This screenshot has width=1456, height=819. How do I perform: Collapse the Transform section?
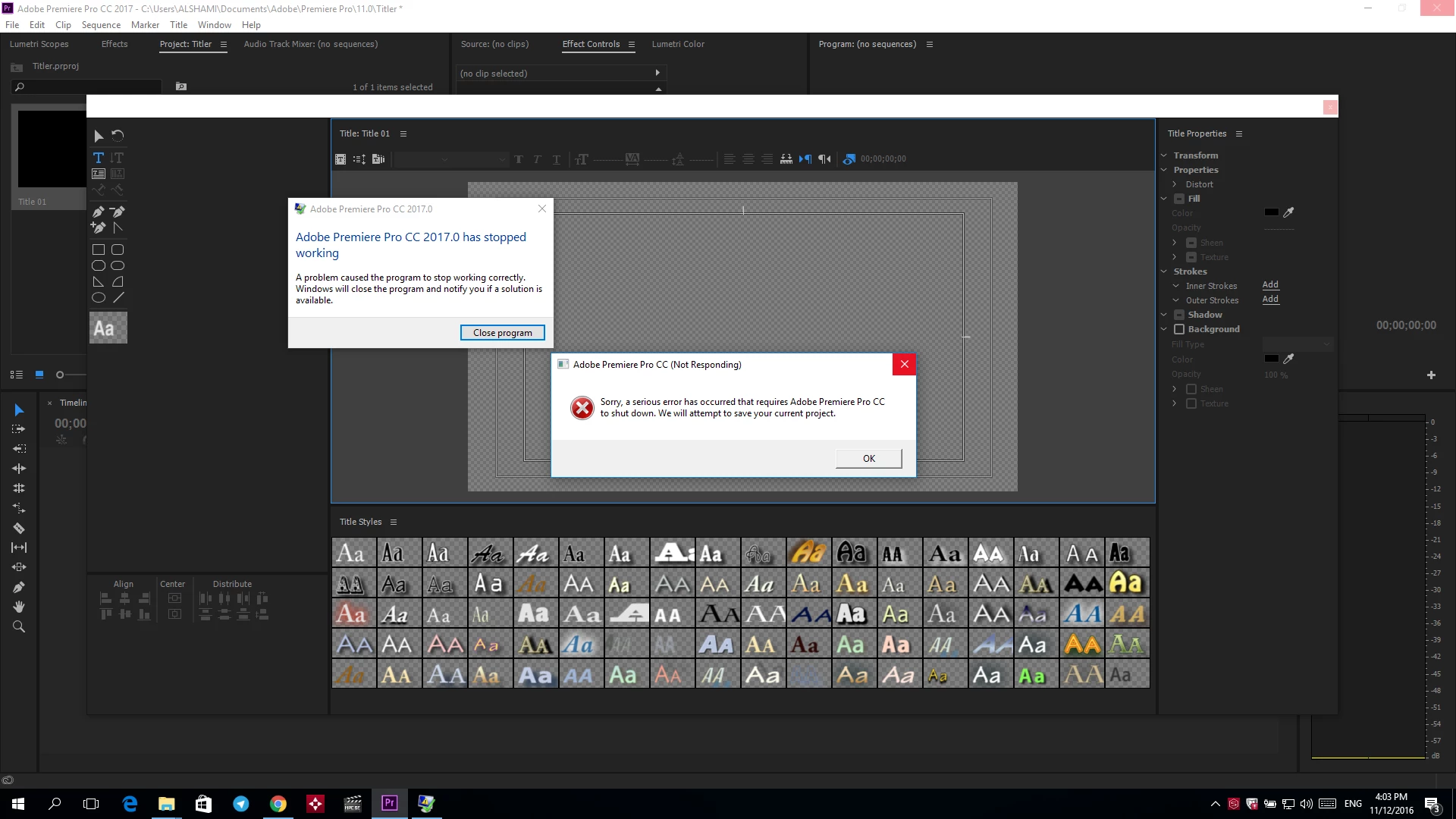(1164, 155)
